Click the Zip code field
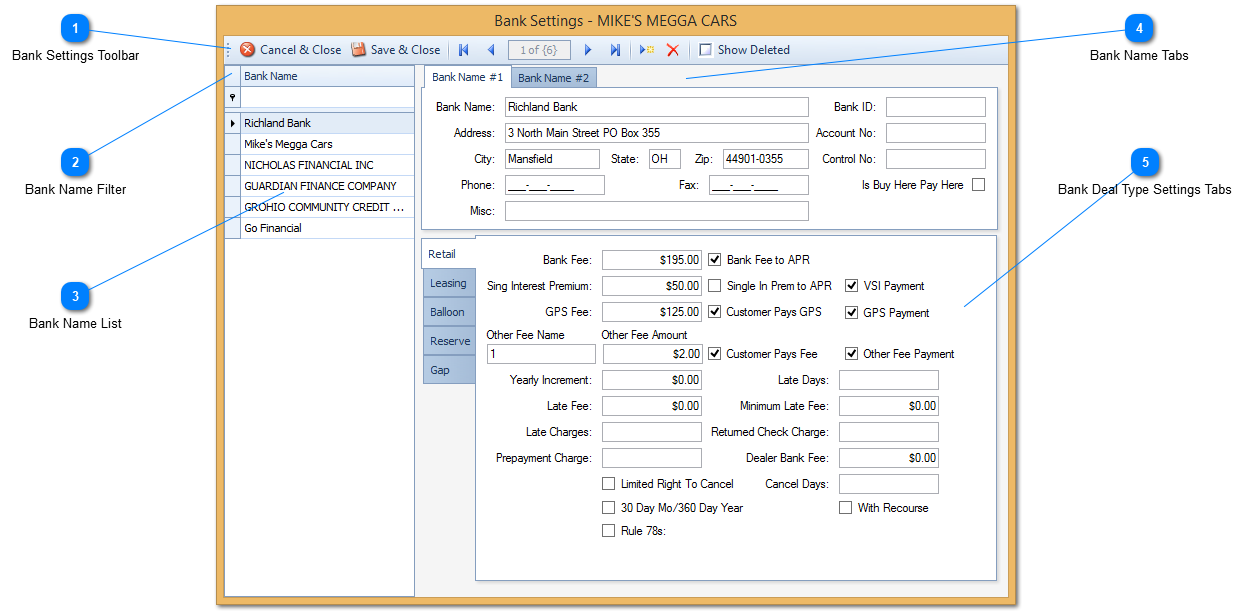Viewport: 1248px width, 614px height. point(765,159)
